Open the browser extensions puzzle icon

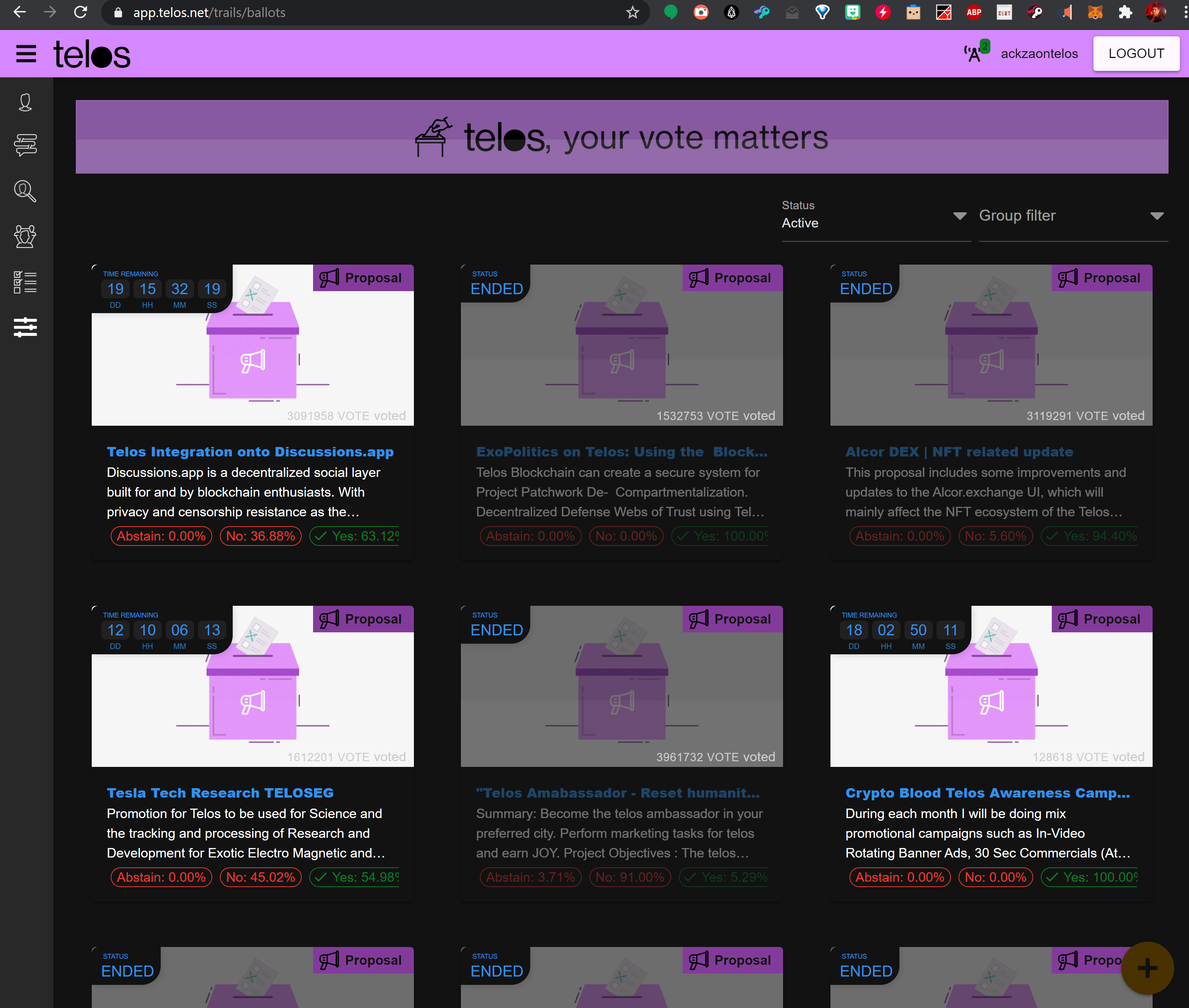click(x=1125, y=13)
